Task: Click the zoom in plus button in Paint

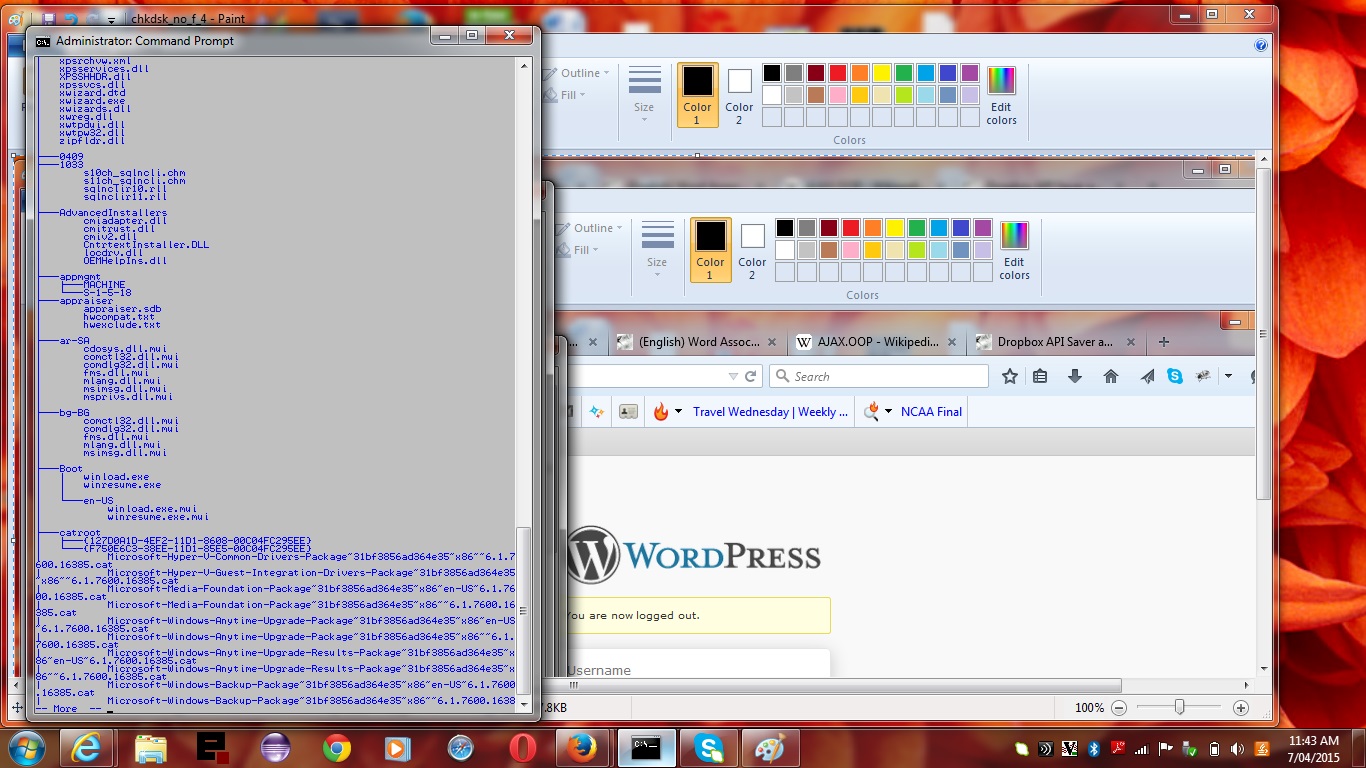Action: point(1241,707)
